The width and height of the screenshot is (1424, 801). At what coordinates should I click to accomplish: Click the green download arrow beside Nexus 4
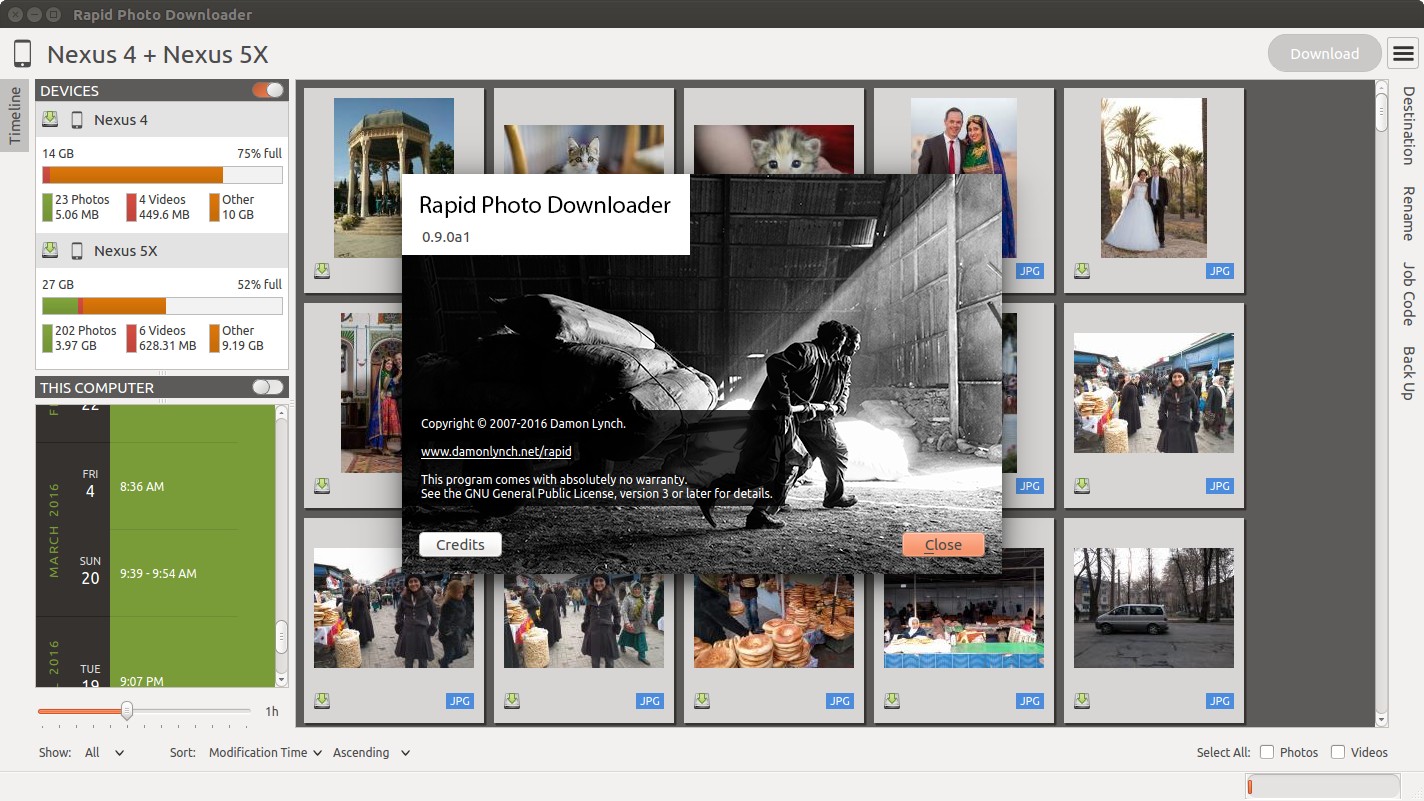click(x=49, y=118)
